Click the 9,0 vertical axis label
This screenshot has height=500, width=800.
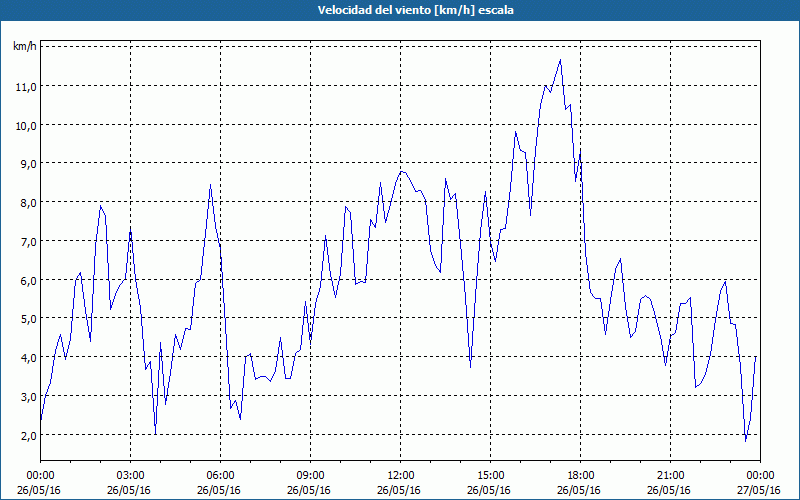[28, 164]
